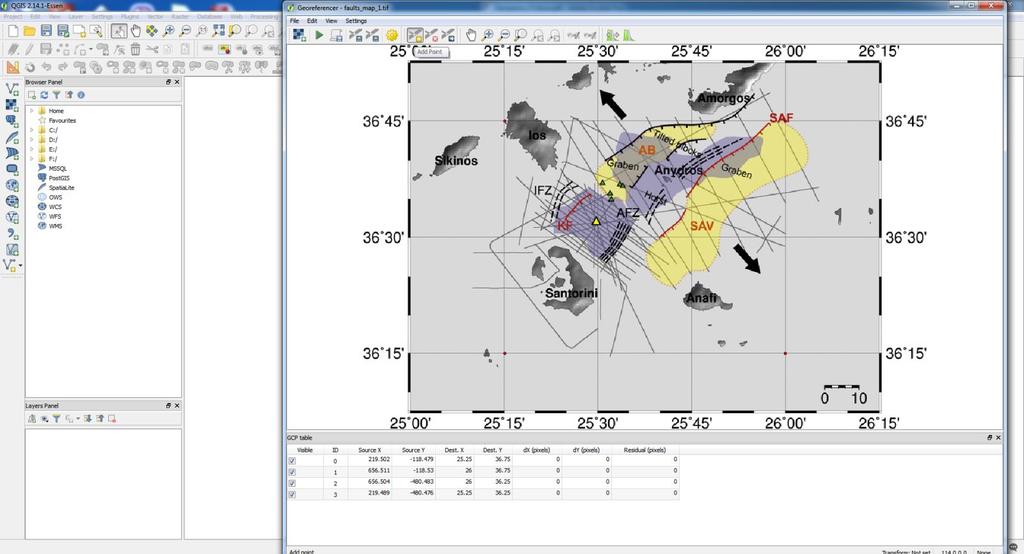Close the Layers Panel
The height and width of the screenshot is (554, 1024).
pos(177,406)
